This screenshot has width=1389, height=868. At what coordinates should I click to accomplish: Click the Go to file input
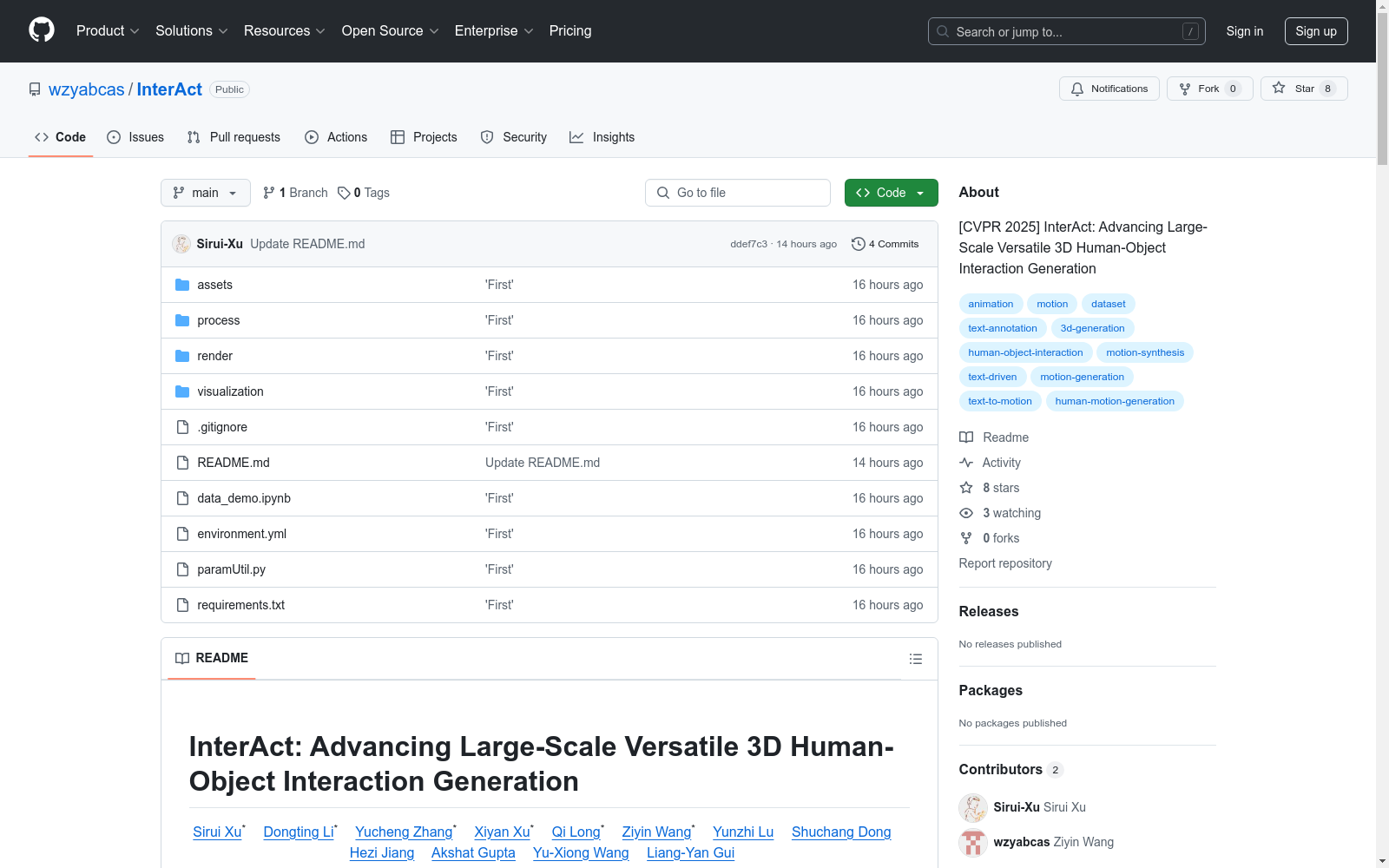pos(738,193)
